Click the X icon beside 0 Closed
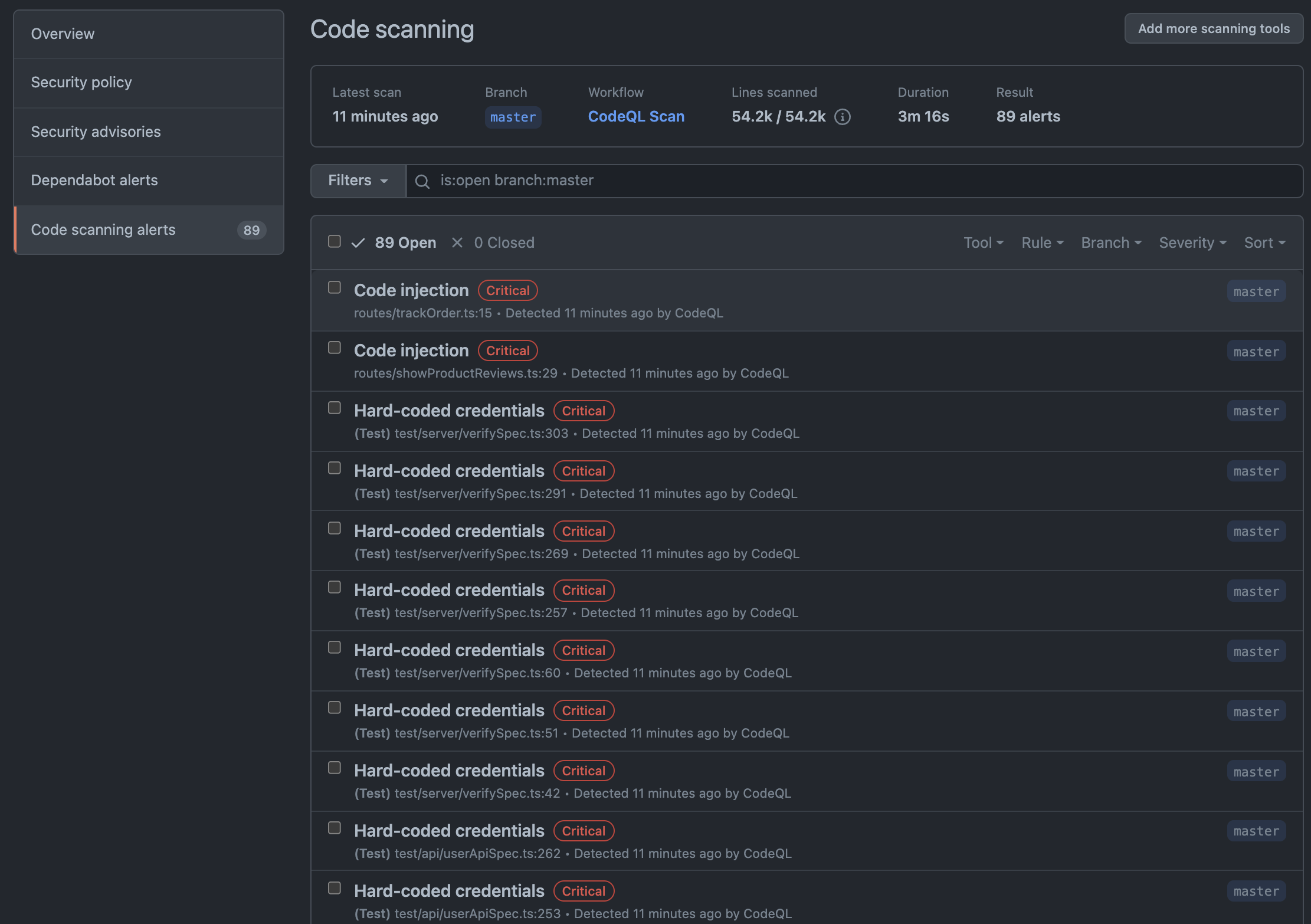Image resolution: width=1311 pixels, height=924 pixels. click(x=458, y=243)
